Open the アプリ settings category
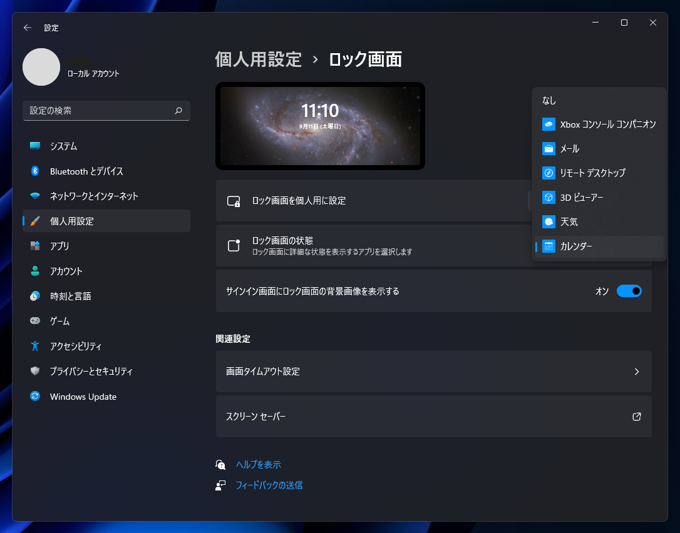This screenshot has width=680, height=533. [x=106, y=246]
